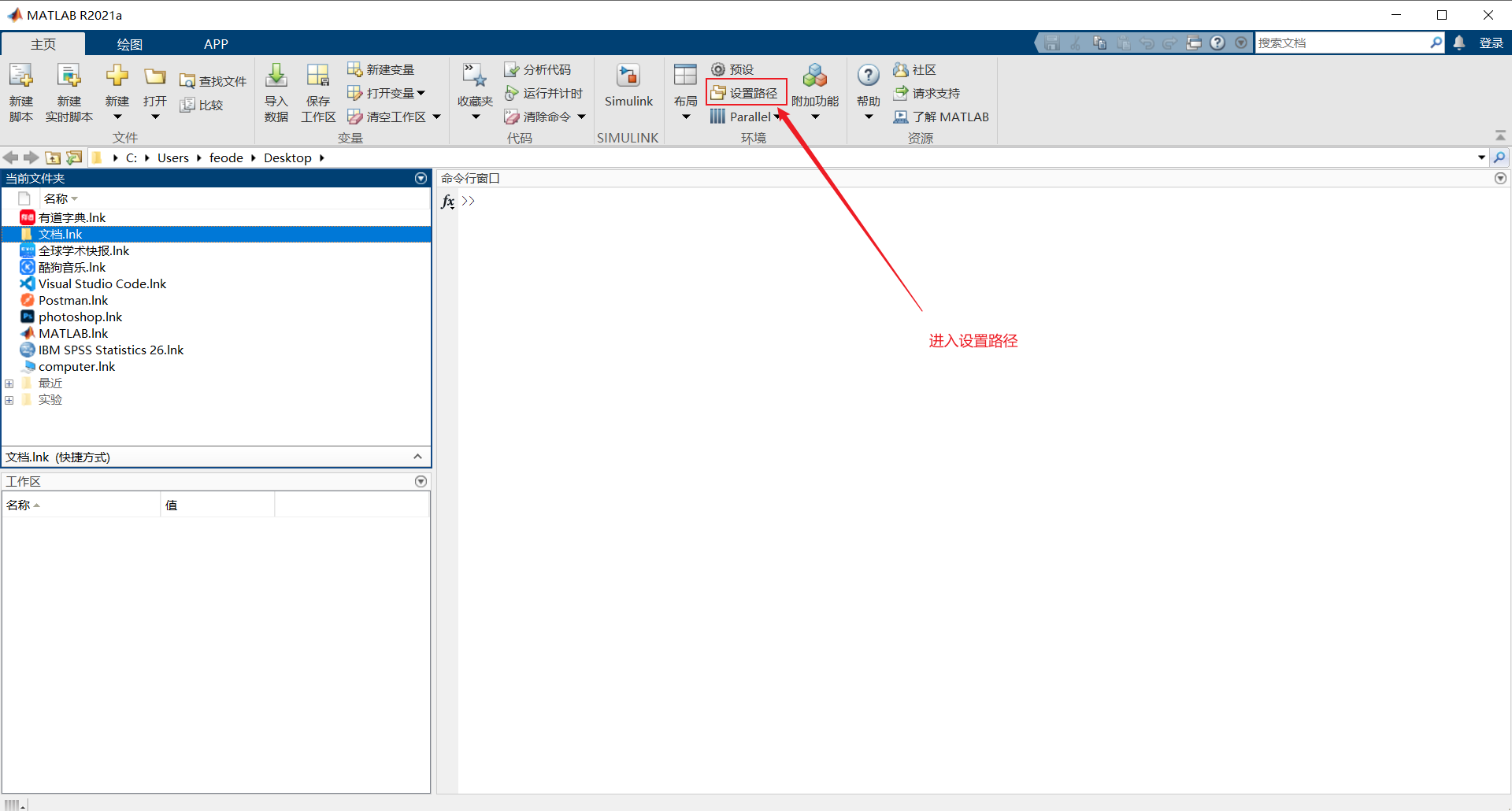The image size is (1512, 811).
Task: Click in the 搜索文档 search field
Action: tap(1342, 43)
